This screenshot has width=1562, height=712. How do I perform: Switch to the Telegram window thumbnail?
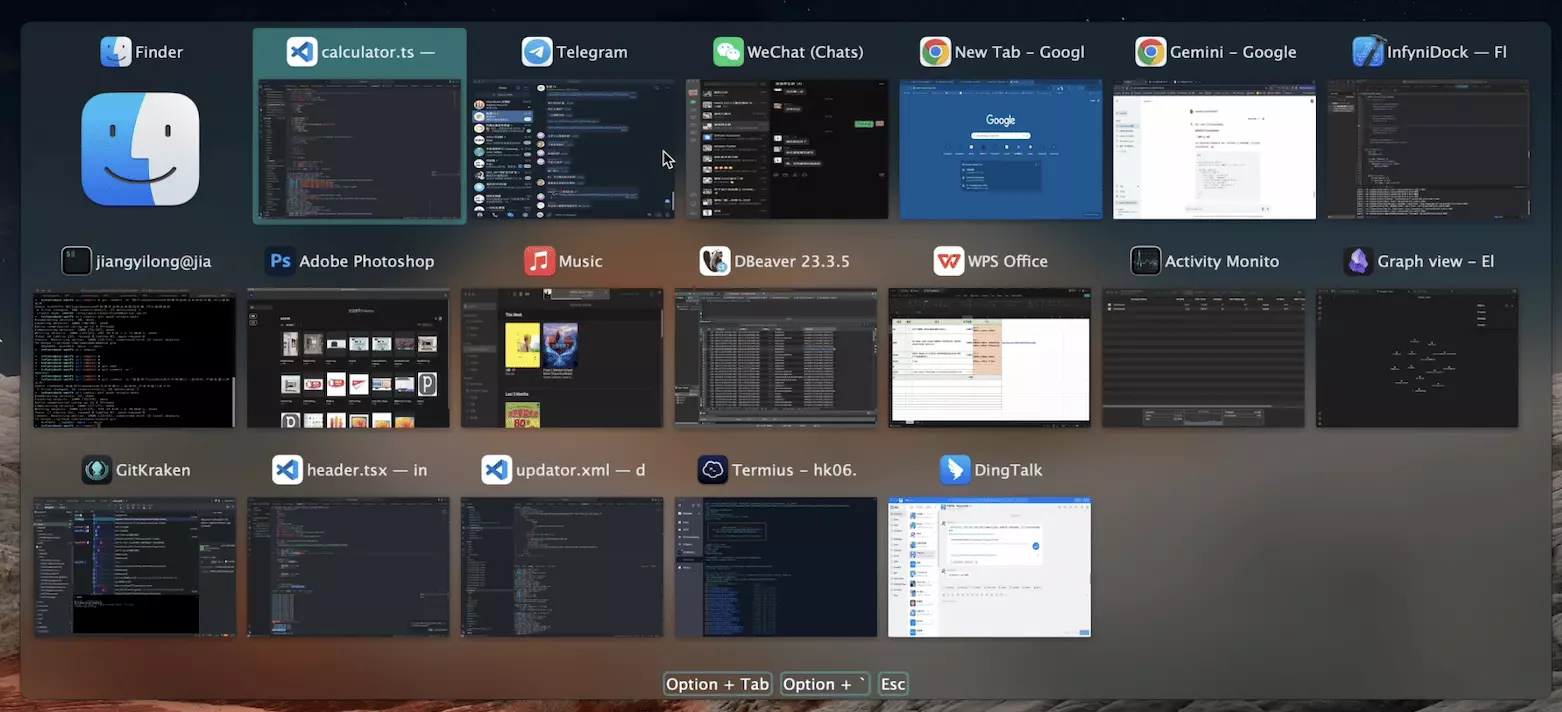pyautogui.click(x=573, y=150)
